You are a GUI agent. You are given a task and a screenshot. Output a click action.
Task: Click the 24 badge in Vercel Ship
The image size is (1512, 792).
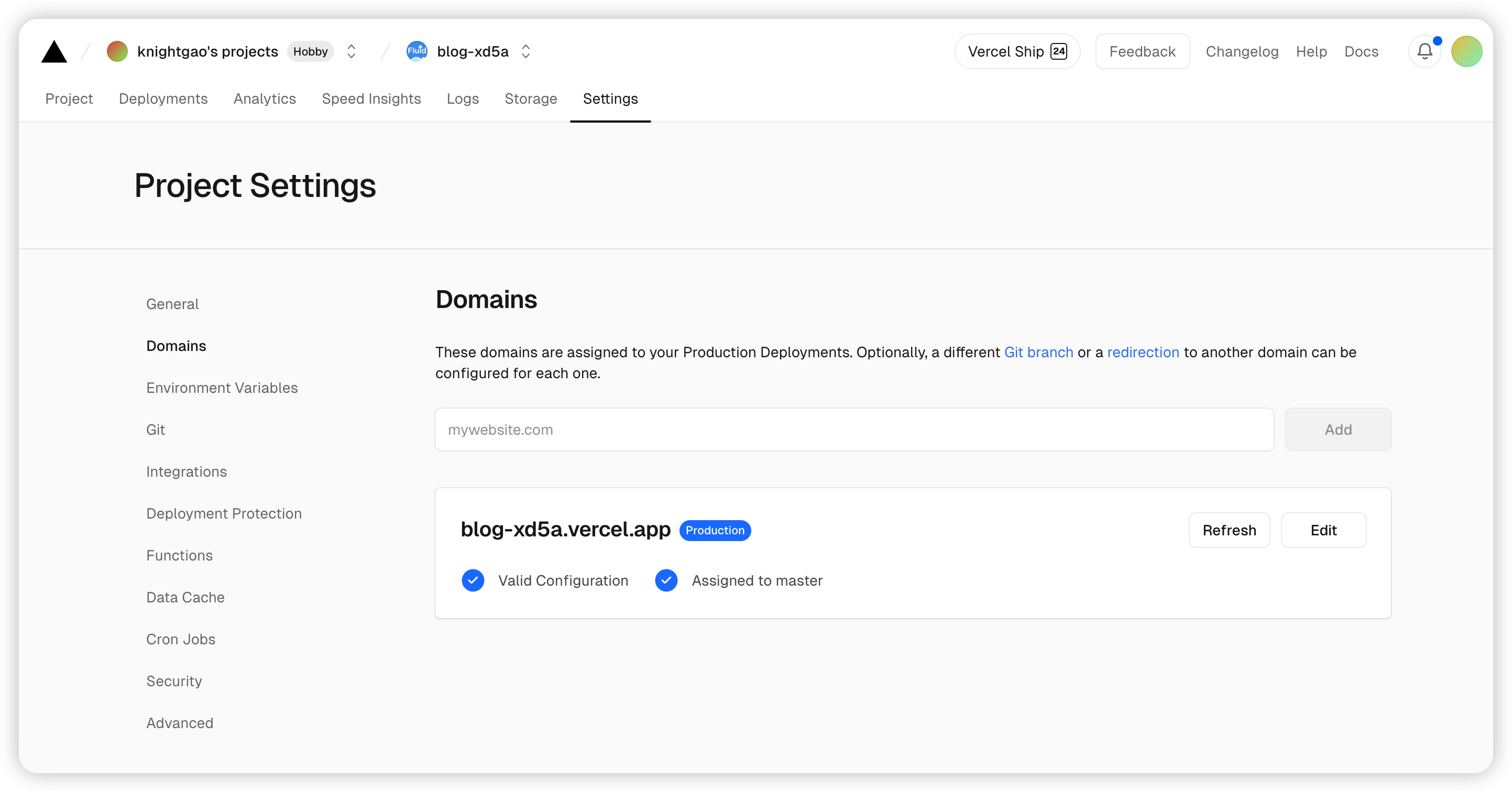click(1058, 52)
